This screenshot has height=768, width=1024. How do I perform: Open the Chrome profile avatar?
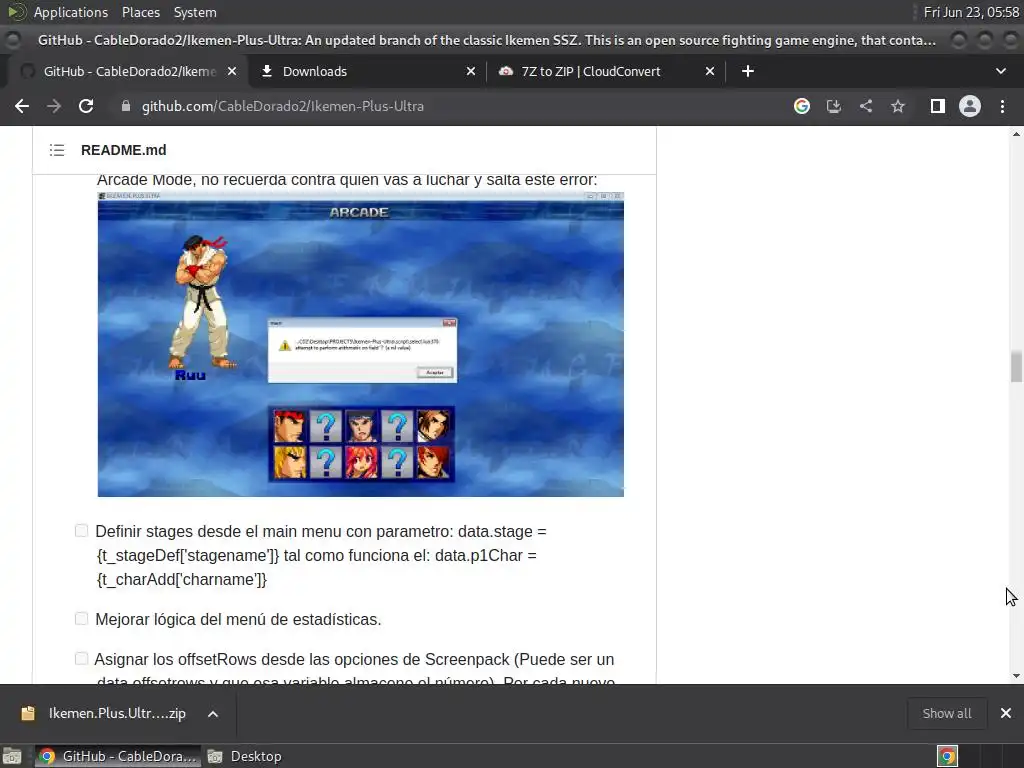970,106
